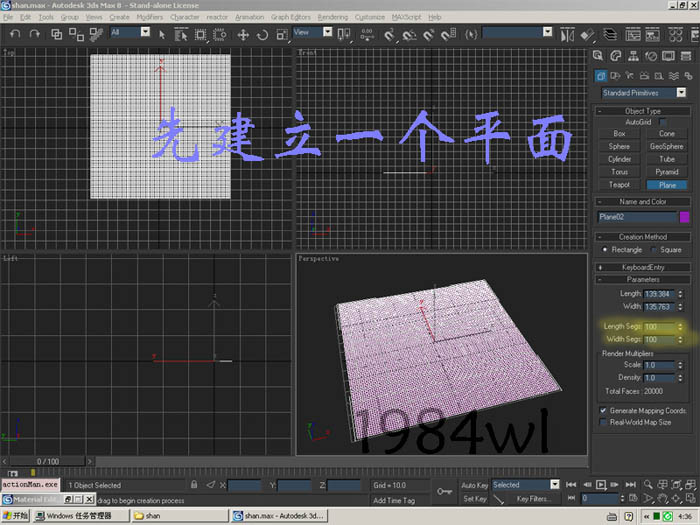Select the Select and Move tool
Screen dimensions: 700x525
click(243, 34)
